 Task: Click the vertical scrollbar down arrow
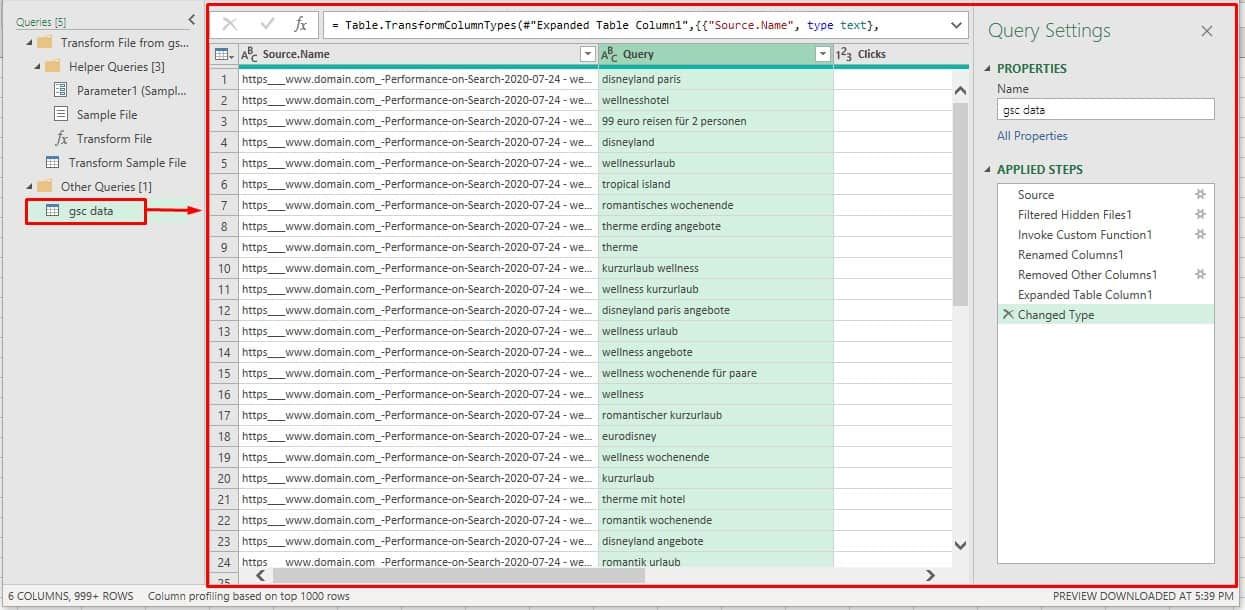coord(960,545)
